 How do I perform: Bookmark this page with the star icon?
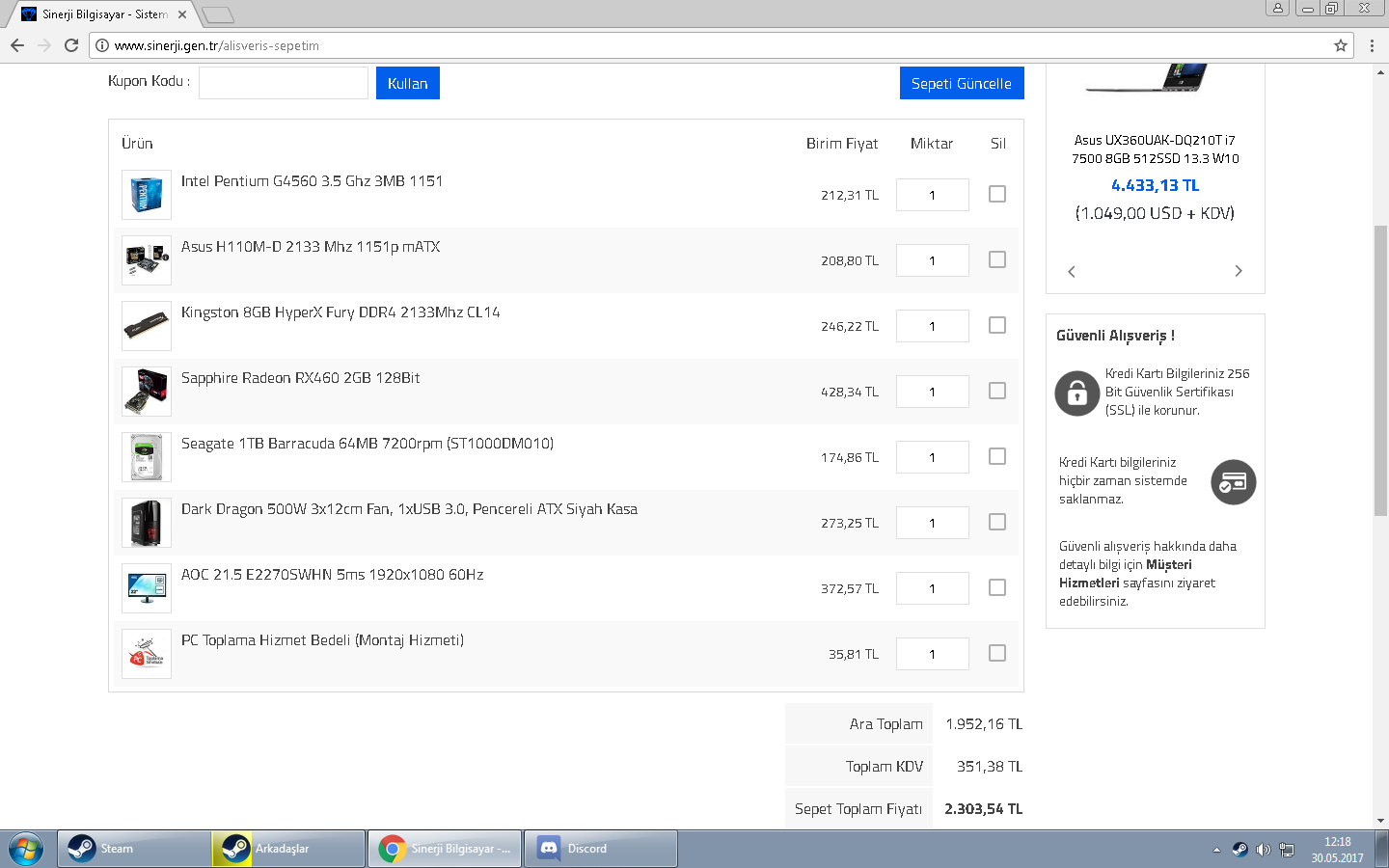pos(1341,45)
